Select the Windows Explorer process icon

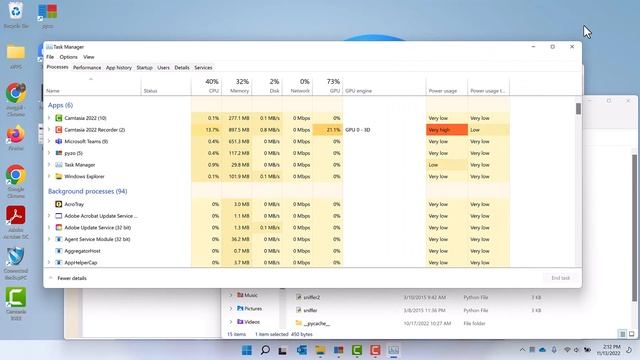click(x=58, y=176)
